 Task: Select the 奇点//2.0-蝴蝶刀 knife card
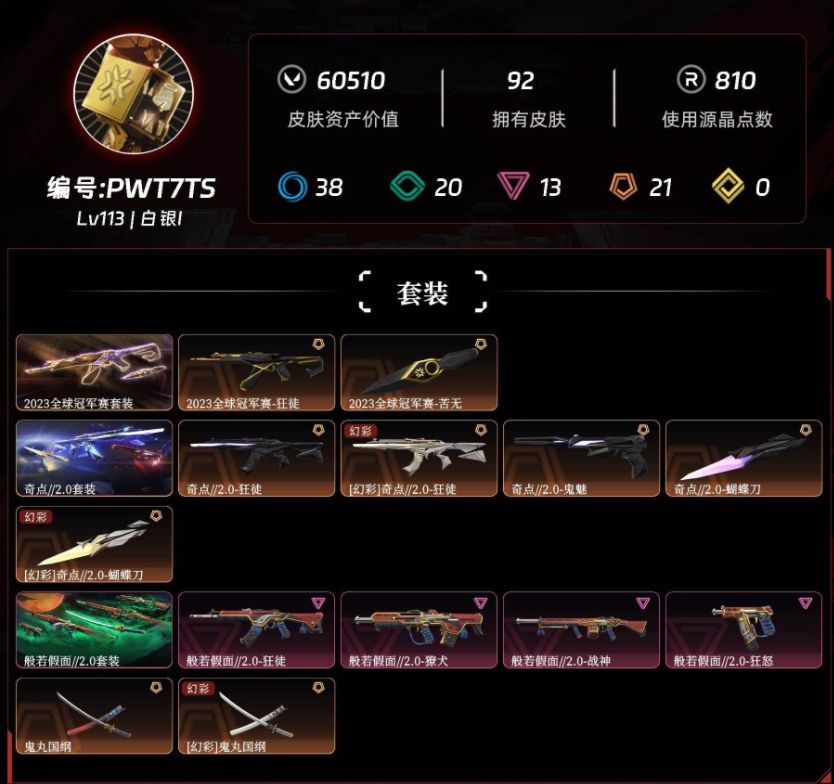744,458
